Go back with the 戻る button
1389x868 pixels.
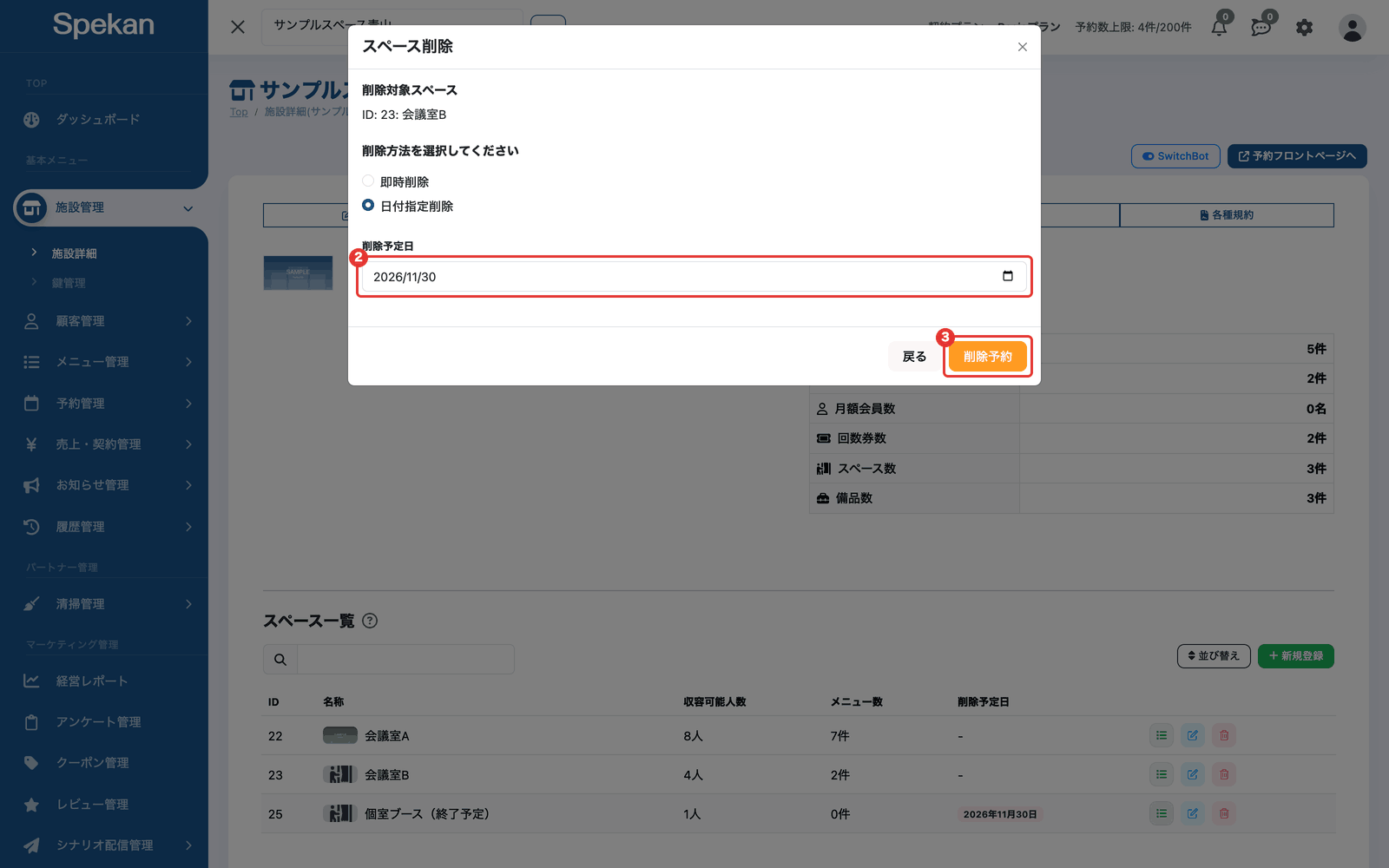click(914, 357)
